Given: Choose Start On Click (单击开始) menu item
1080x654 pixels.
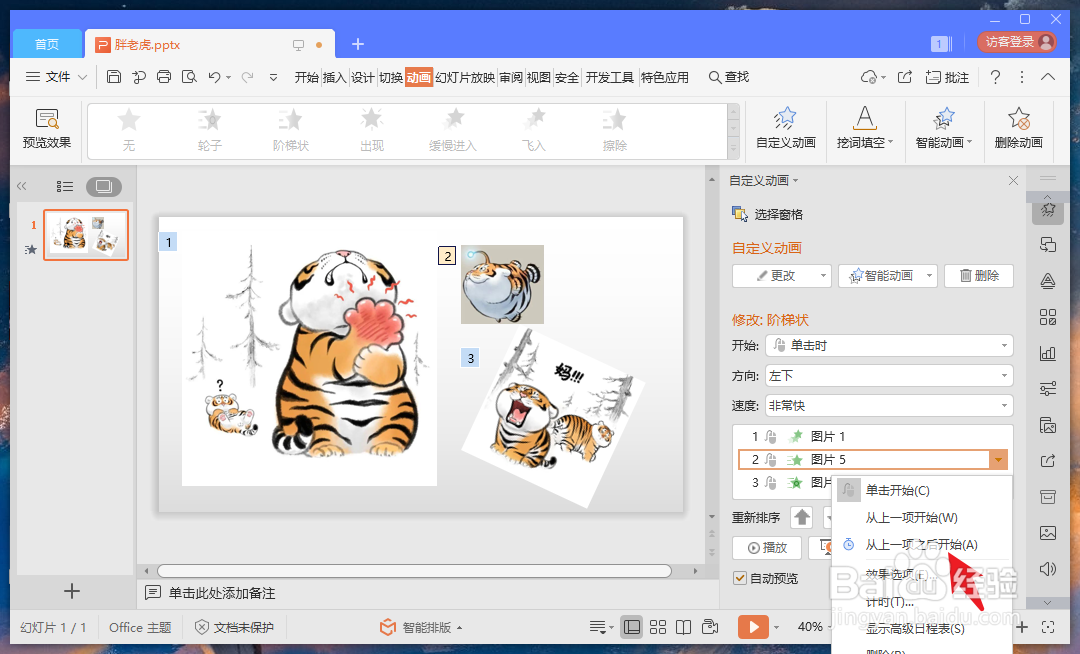Looking at the screenshot, I should [922, 490].
